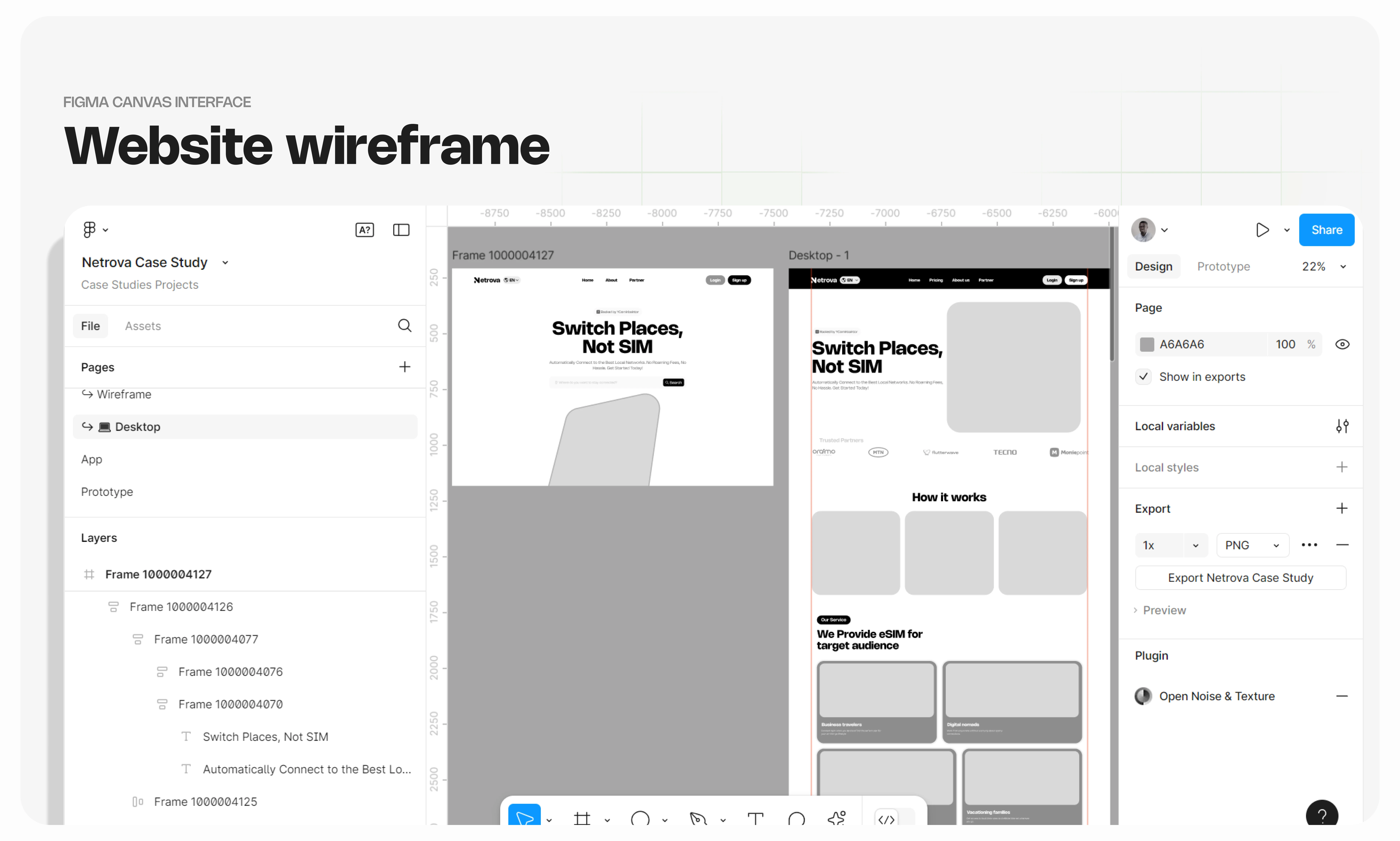1400x841 pixels.
Task: Switch to the Assets tab
Action: pos(143,326)
